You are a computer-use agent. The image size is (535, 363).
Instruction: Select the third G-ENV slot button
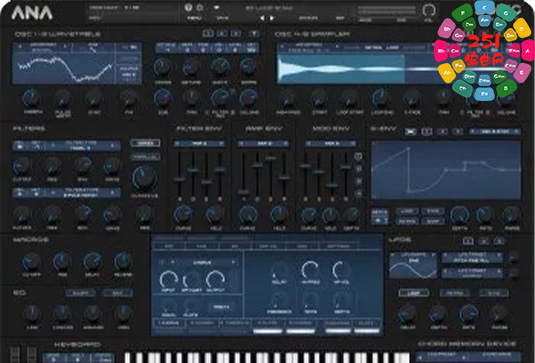coord(442,131)
